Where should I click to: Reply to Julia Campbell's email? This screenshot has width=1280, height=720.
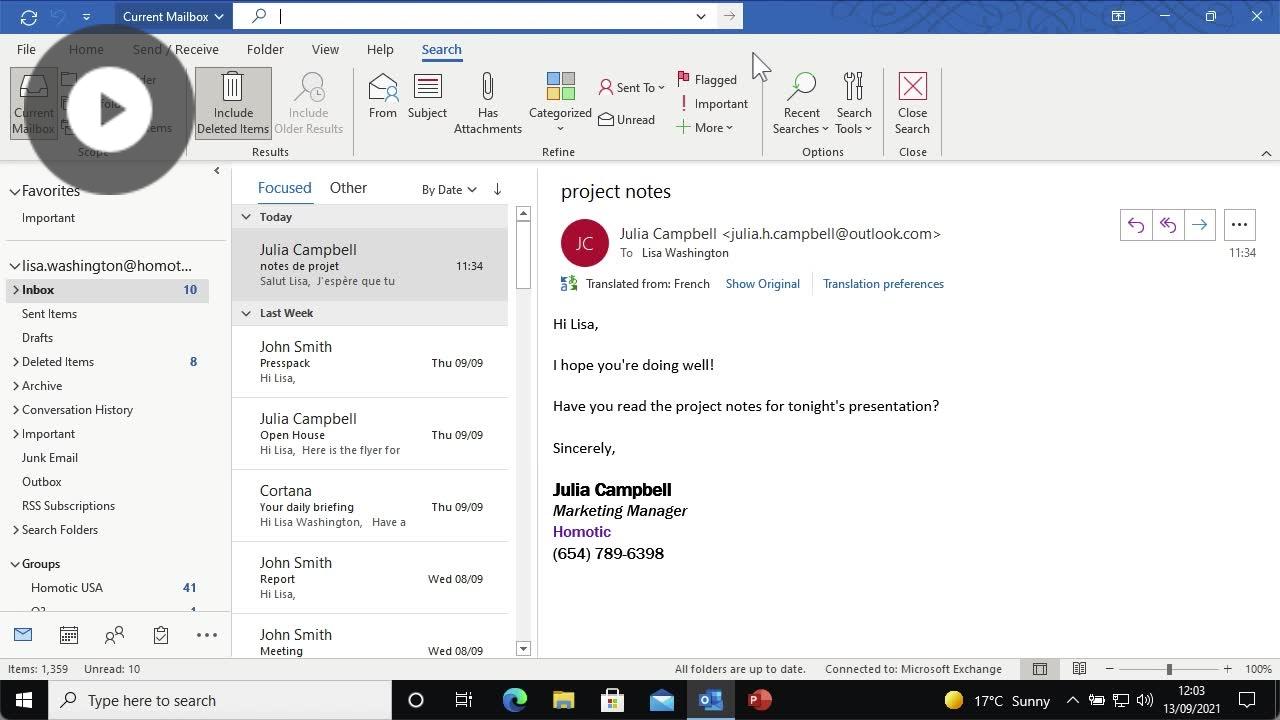1136,224
